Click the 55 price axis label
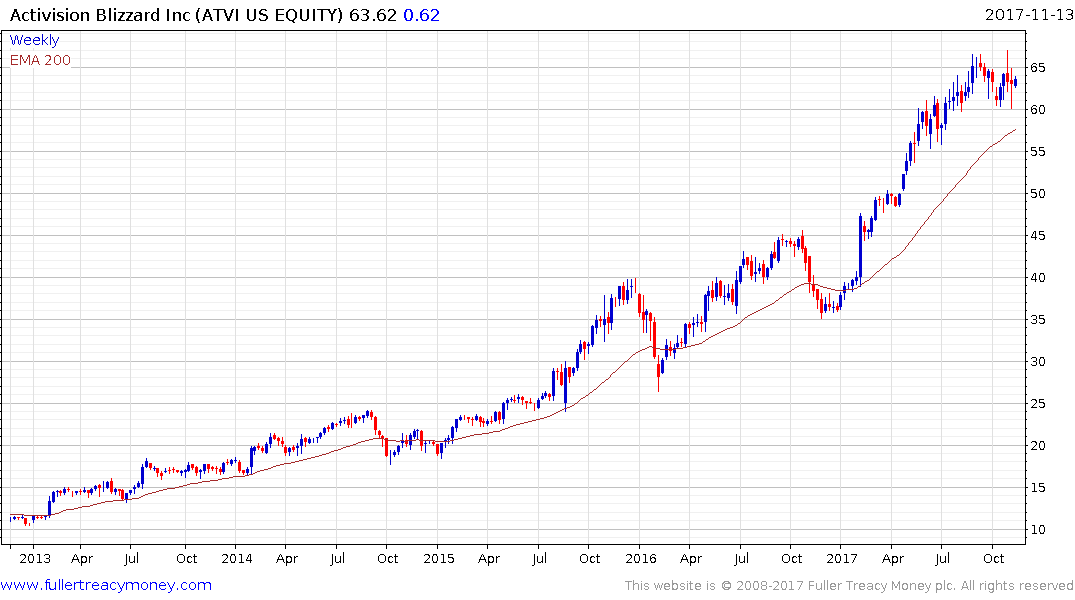The height and width of the screenshot is (600, 1075). (x=1037, y=152)
